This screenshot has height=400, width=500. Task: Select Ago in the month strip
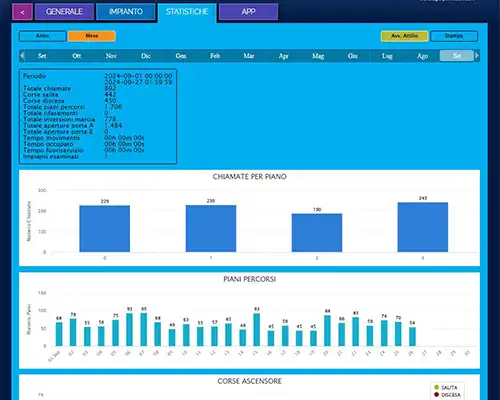pos(422,56)
